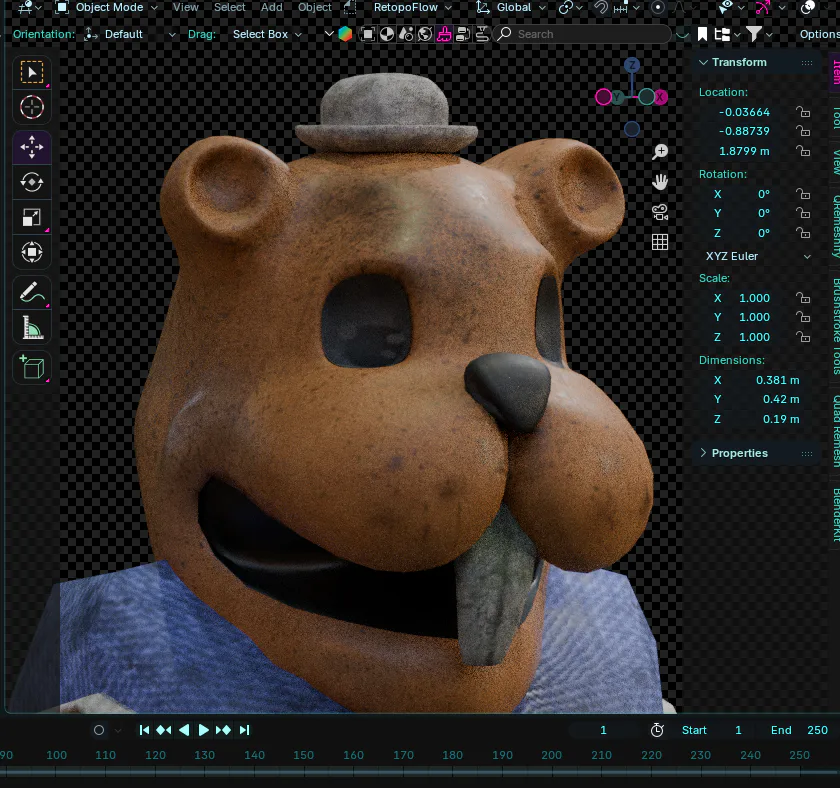Open the Drag Select Box dropdown
The image size is (840, 788).
pos(267,34)
